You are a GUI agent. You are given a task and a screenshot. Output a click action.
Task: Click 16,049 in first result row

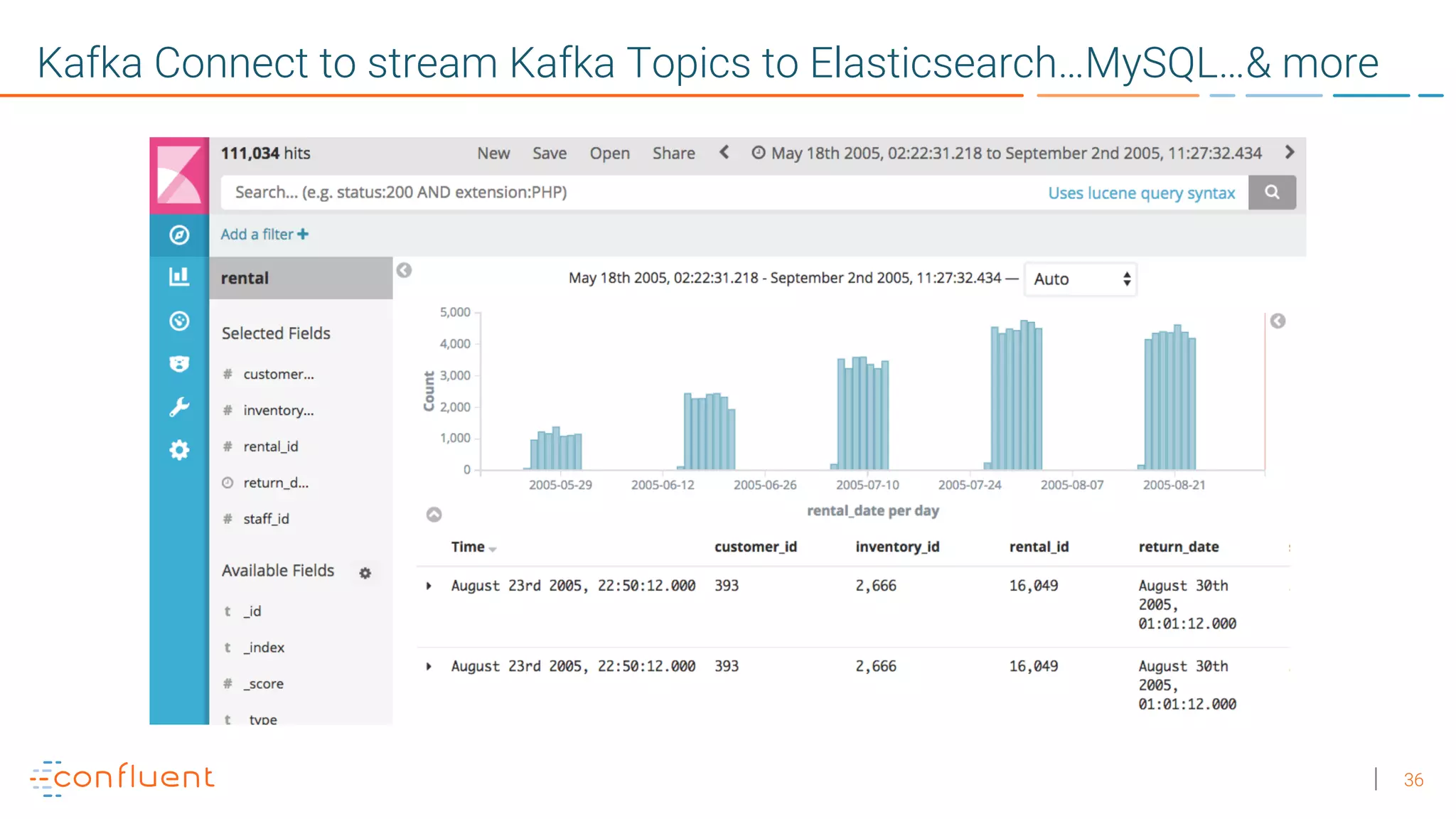click(1034, 586)
